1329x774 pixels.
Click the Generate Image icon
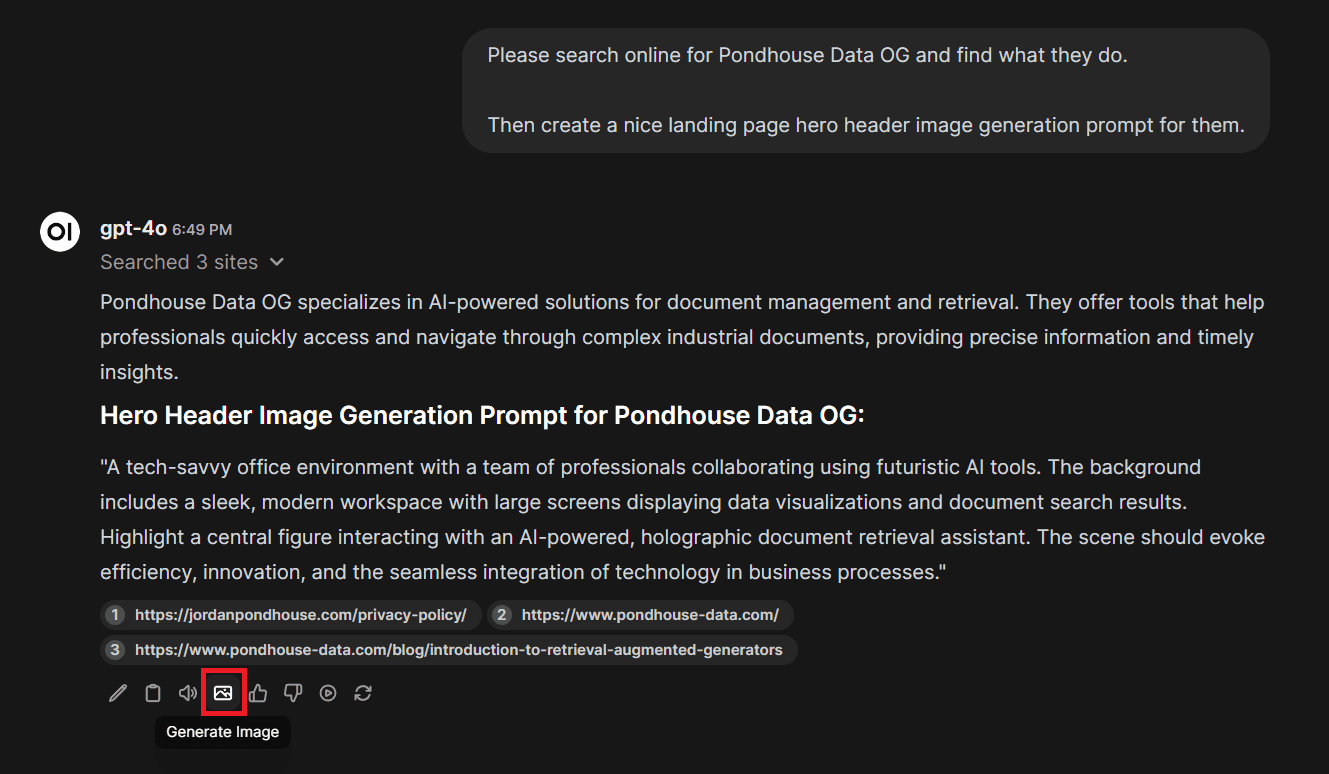tap(223, 693)
